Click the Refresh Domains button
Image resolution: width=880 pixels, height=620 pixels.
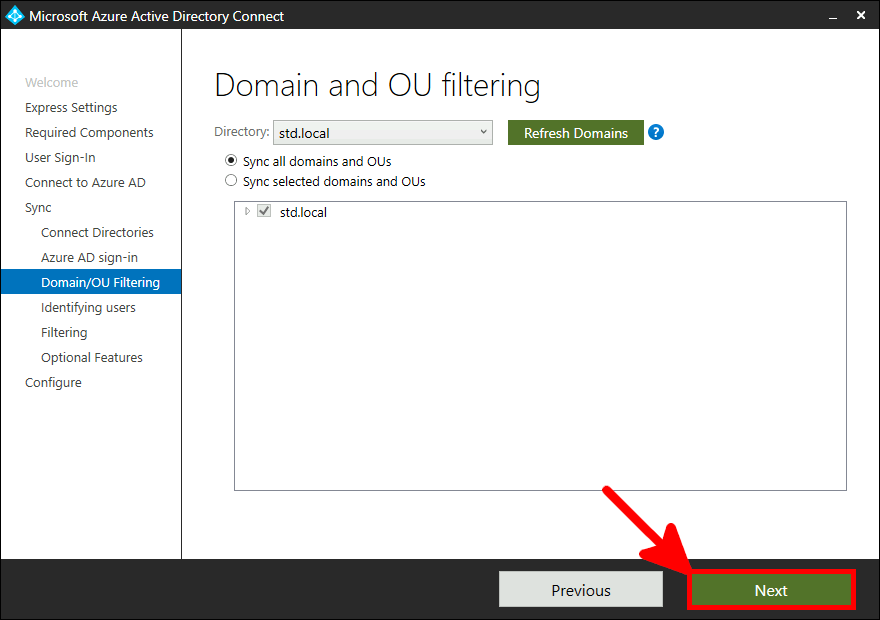pyautogui.click(x=575, y=132)
